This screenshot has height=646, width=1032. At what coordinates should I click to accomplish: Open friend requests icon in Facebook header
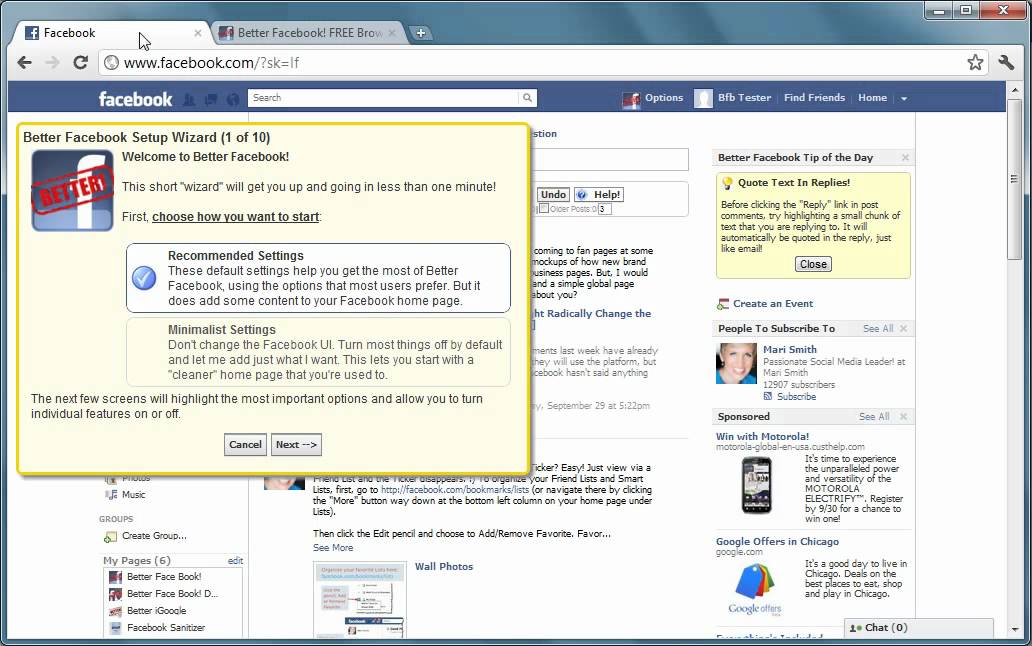click(x=189, y=99)
